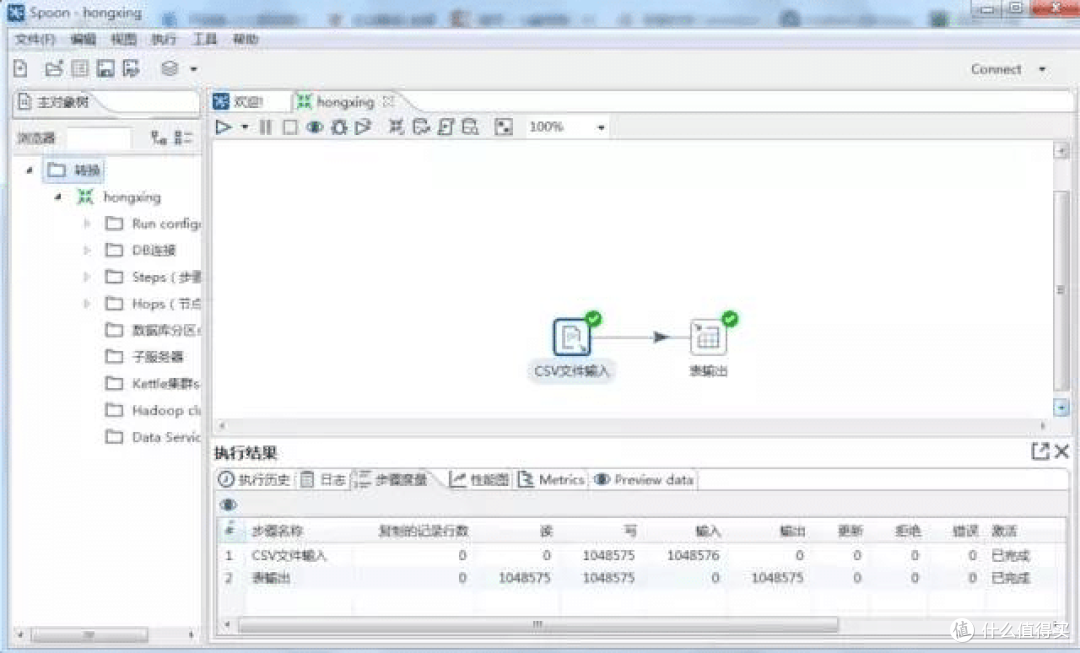Generate SQL for transformation icon
The height and width of the screenshot is (653, 1080).
pos(446,127)
